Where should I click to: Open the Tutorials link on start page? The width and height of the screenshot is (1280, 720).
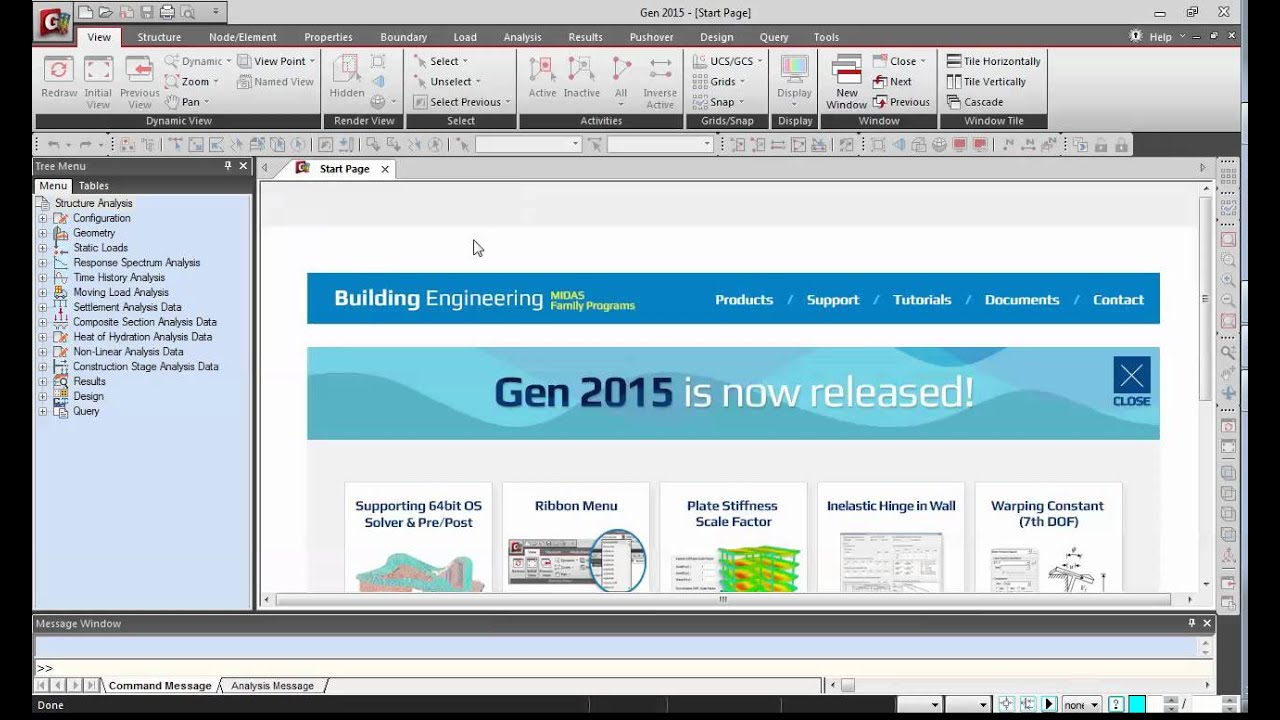922,300
